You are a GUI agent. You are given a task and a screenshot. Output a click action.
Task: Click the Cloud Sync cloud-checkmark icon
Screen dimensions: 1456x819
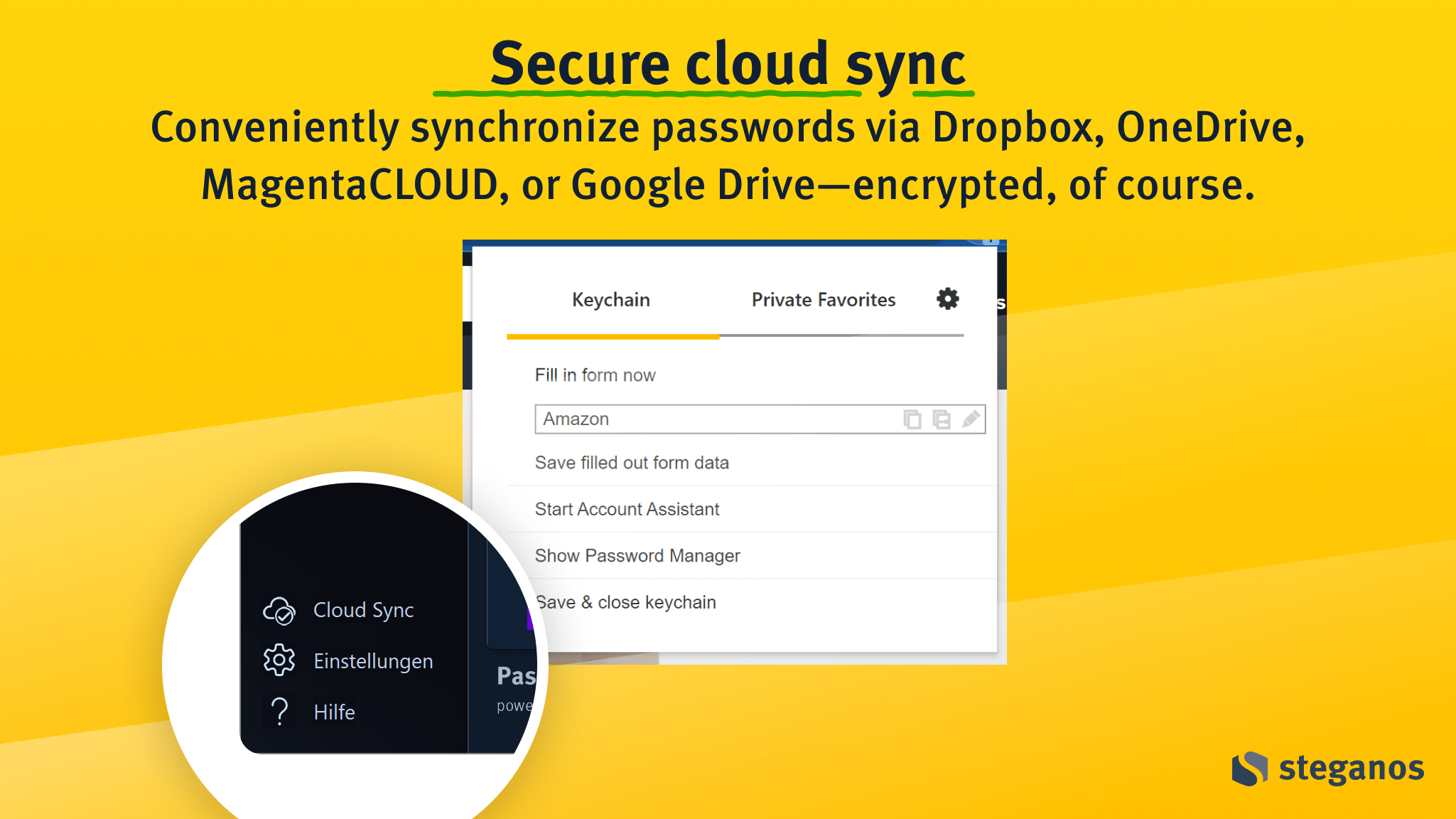(x=279, y=611)
